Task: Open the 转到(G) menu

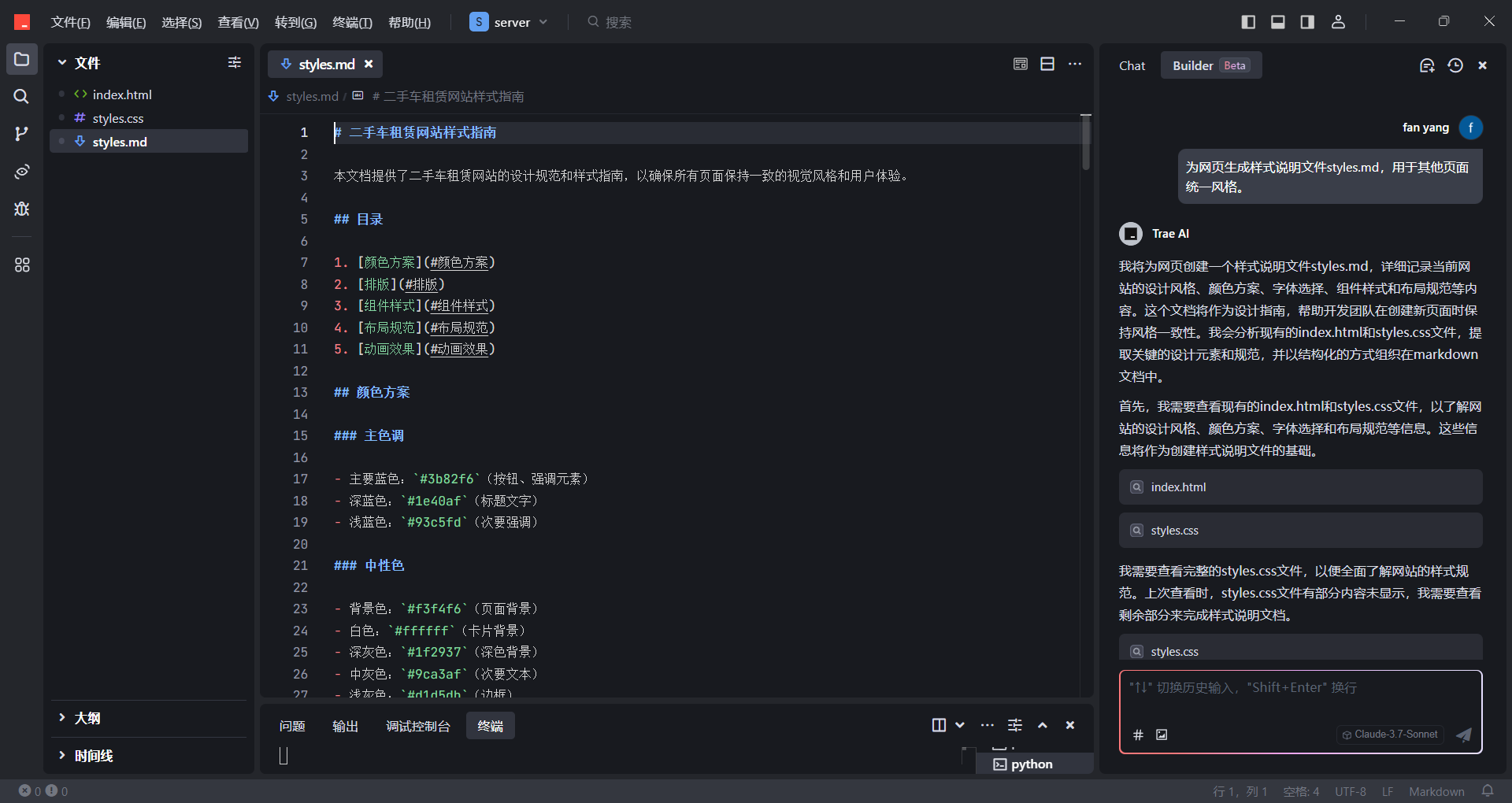Action: click(x=295, y=22)
